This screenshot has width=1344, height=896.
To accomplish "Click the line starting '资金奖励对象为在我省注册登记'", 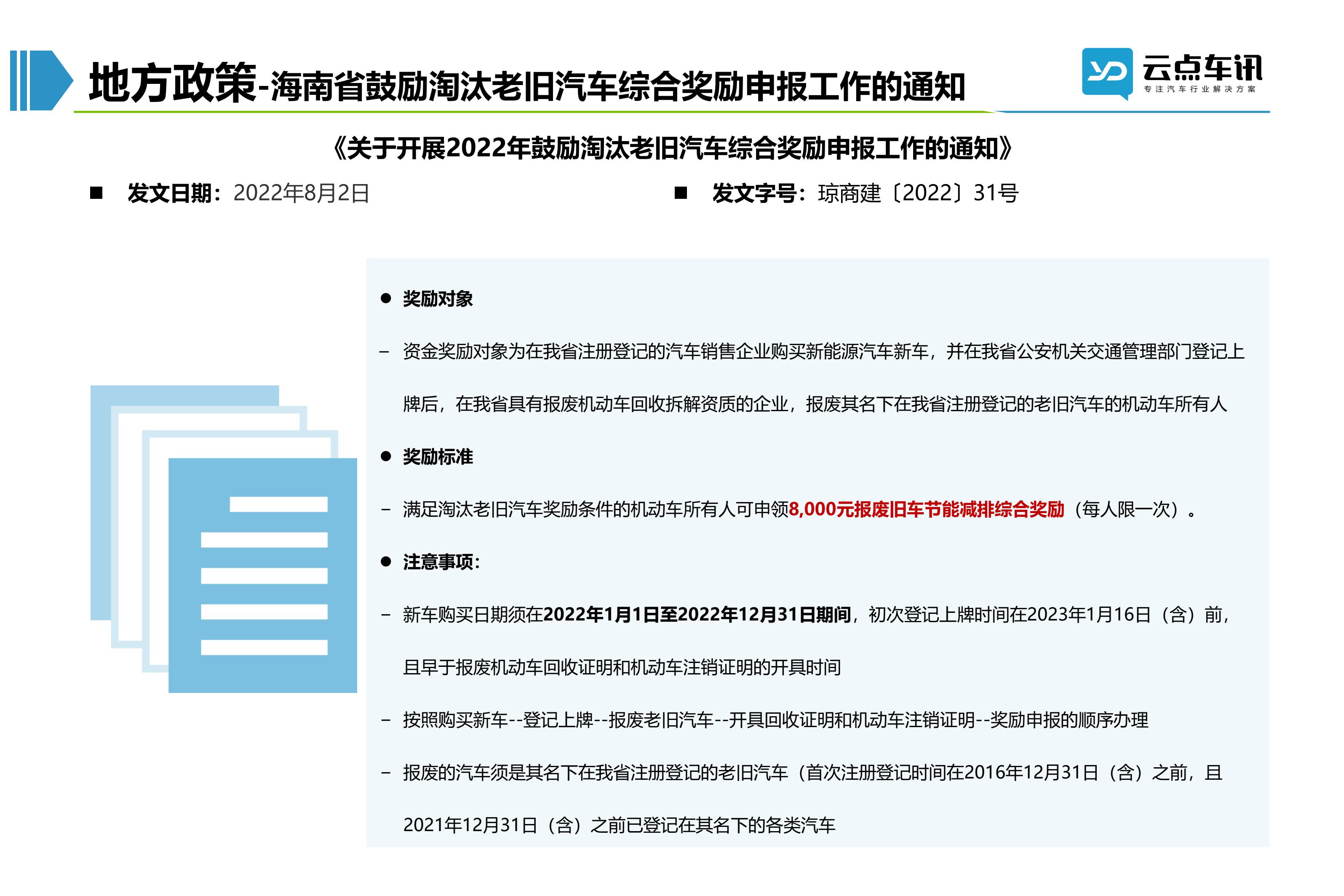I will click(x=824, y=351).
